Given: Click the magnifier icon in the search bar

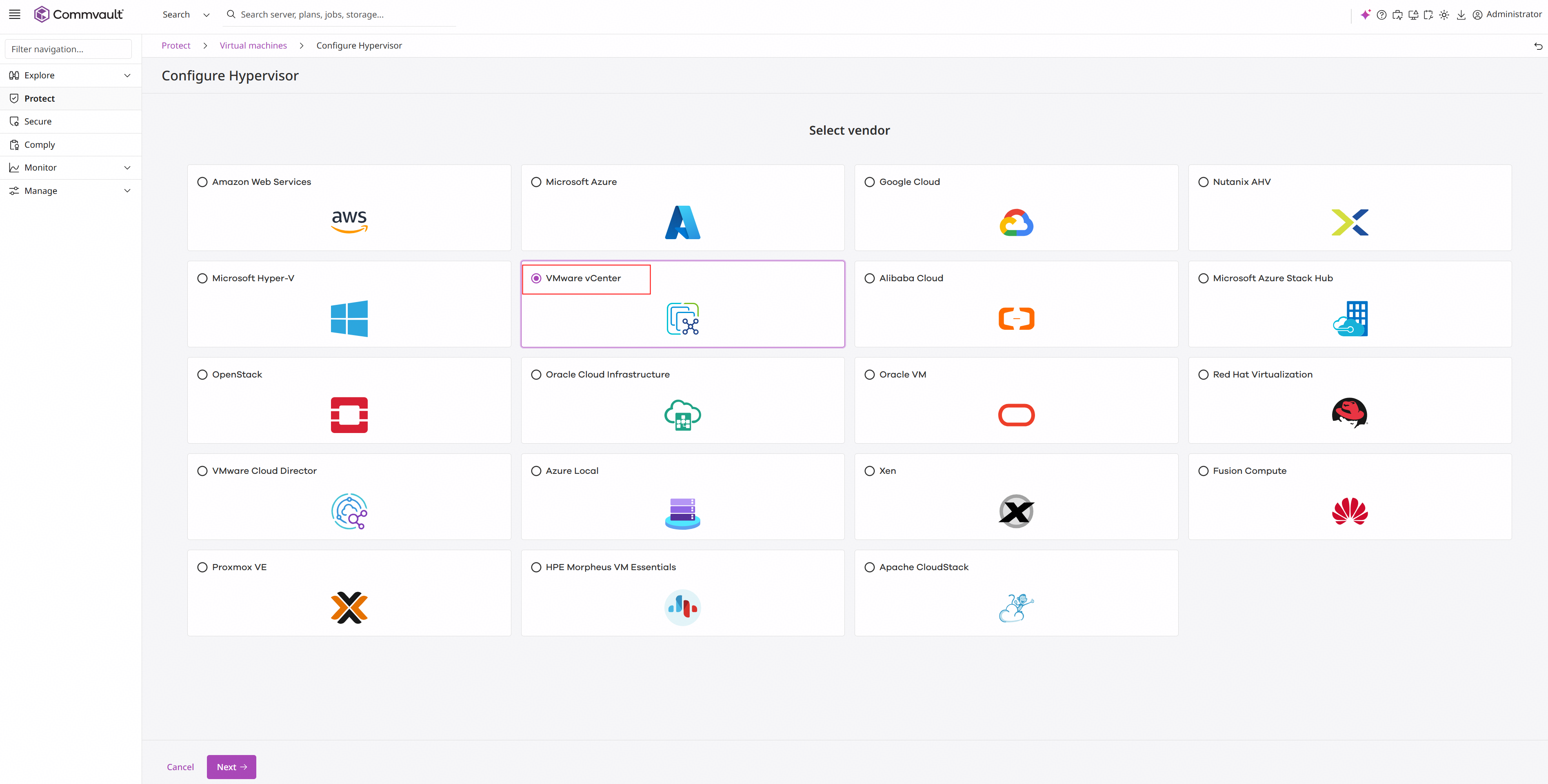Looking at the screenshot, I should (231, 14).
